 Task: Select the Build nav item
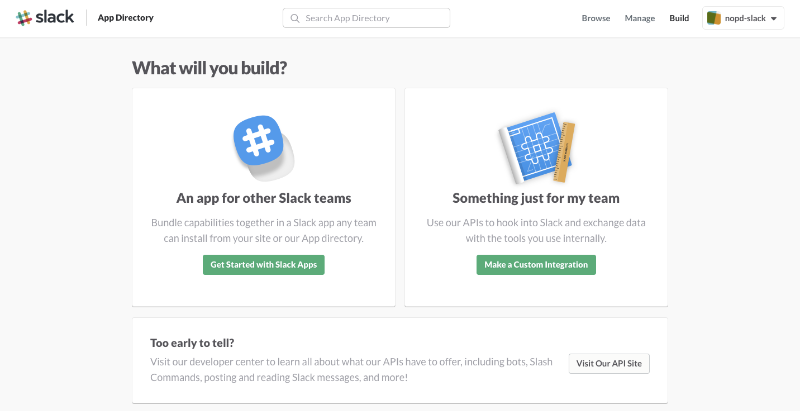click(x=679, y=18)
